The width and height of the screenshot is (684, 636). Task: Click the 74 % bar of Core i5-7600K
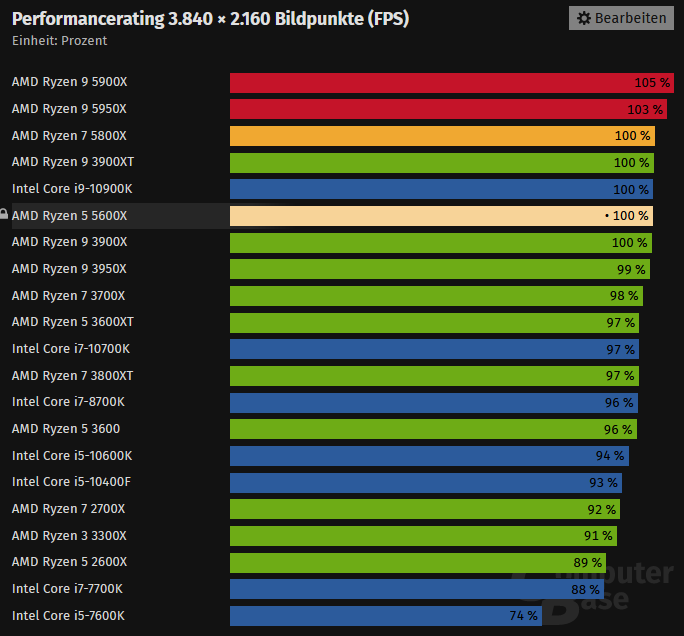(386, 616)
